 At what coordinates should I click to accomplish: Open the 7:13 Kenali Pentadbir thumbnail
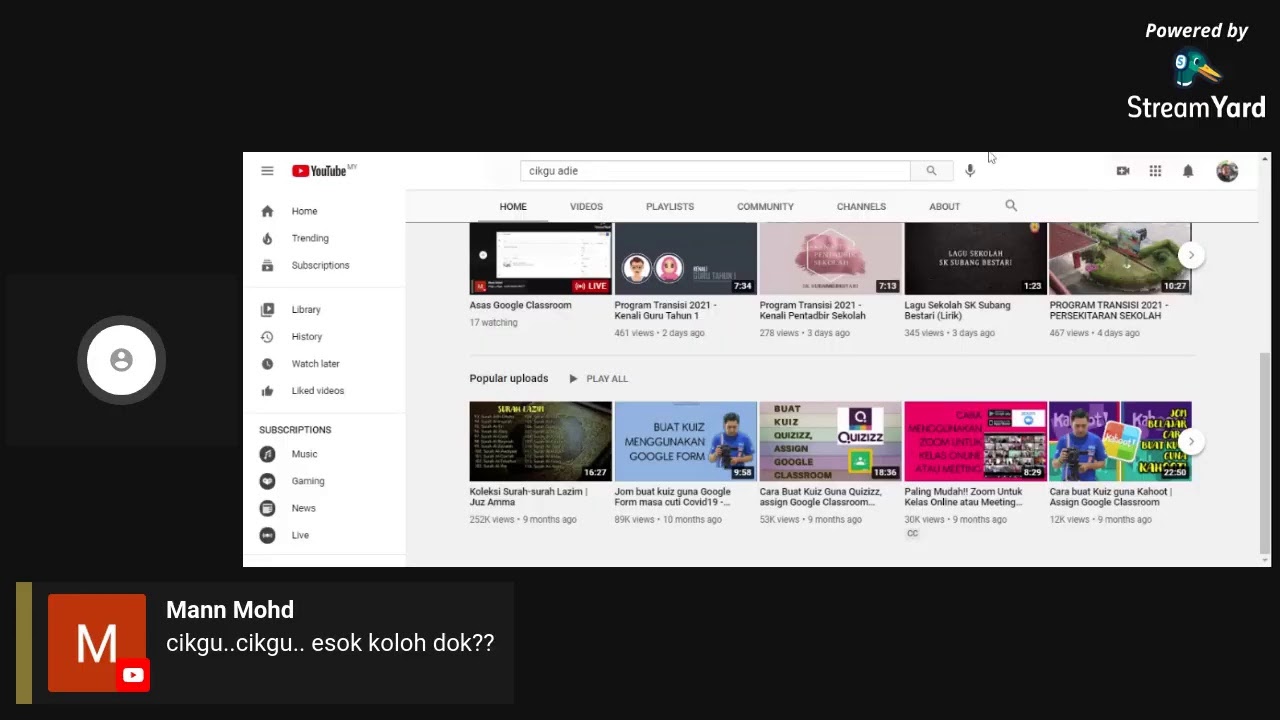831,258
